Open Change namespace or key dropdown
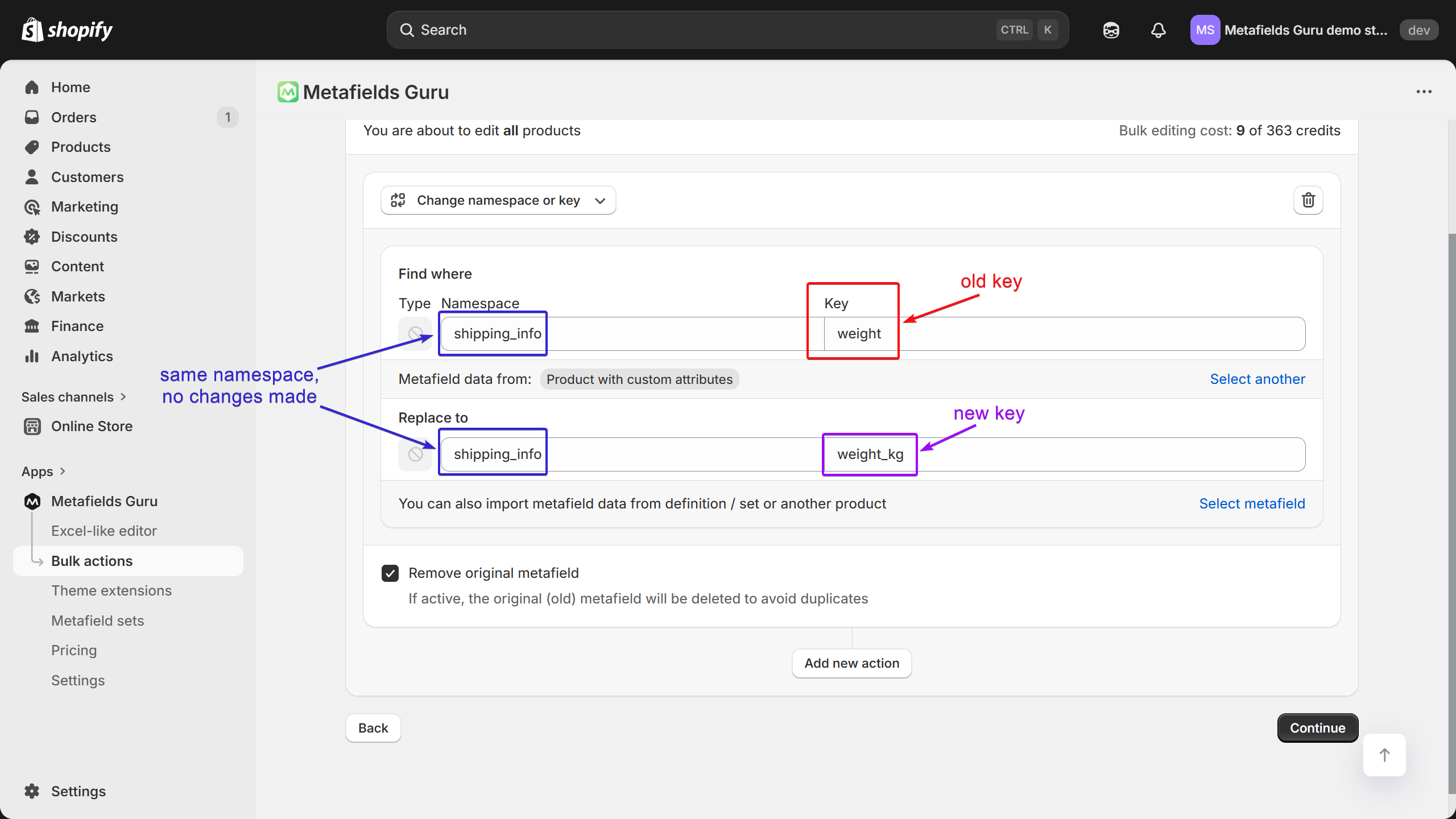Viewport: 1456px width, 819px height. [498, 200]
